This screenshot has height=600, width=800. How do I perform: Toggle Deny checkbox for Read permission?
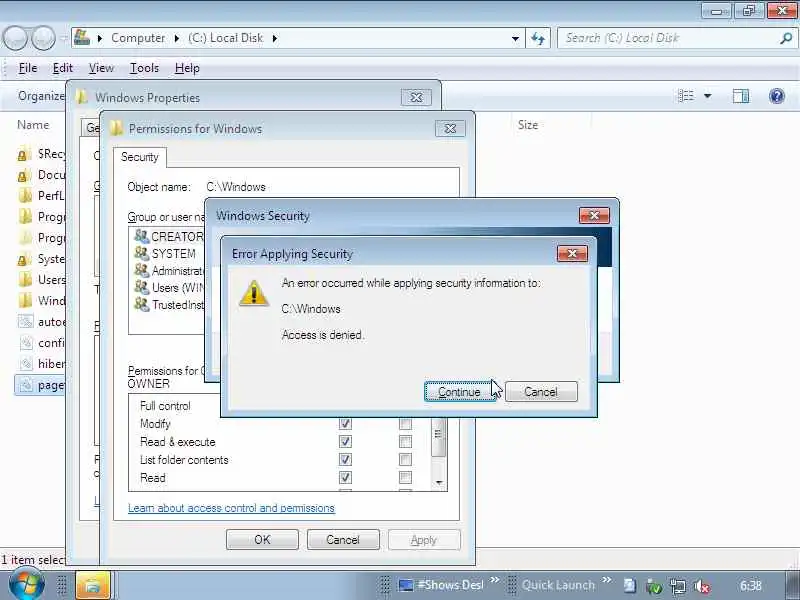point(406,478)
